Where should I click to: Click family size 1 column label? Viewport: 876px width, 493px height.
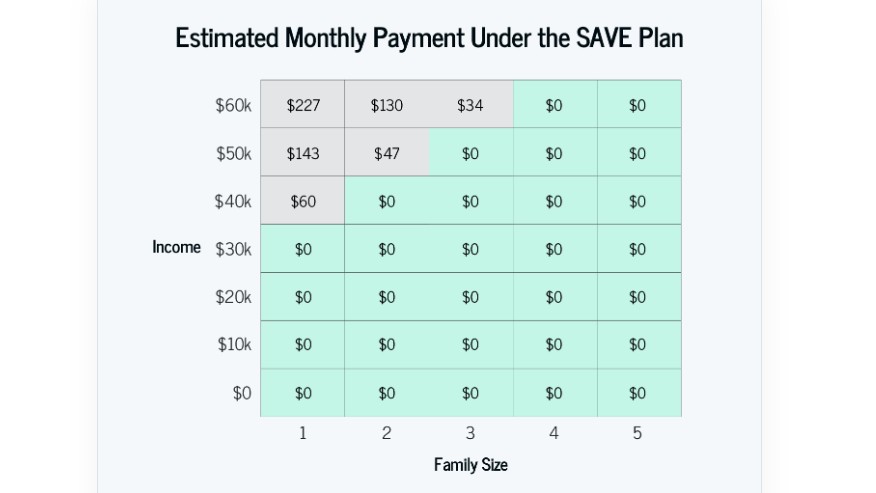coord(303,433)
